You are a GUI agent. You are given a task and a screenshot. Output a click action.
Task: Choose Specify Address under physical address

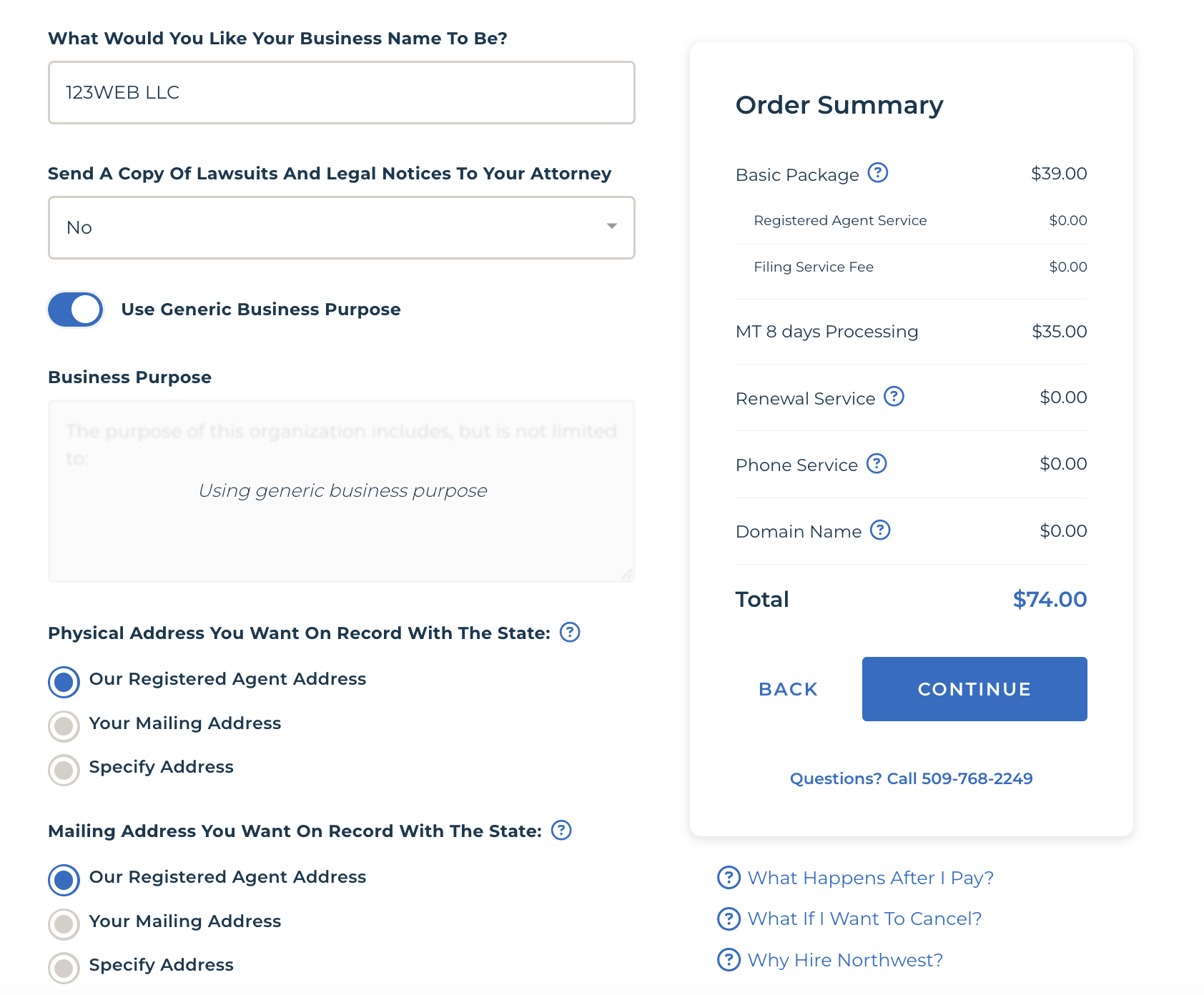pyautogui.click(x=64, y=770)
